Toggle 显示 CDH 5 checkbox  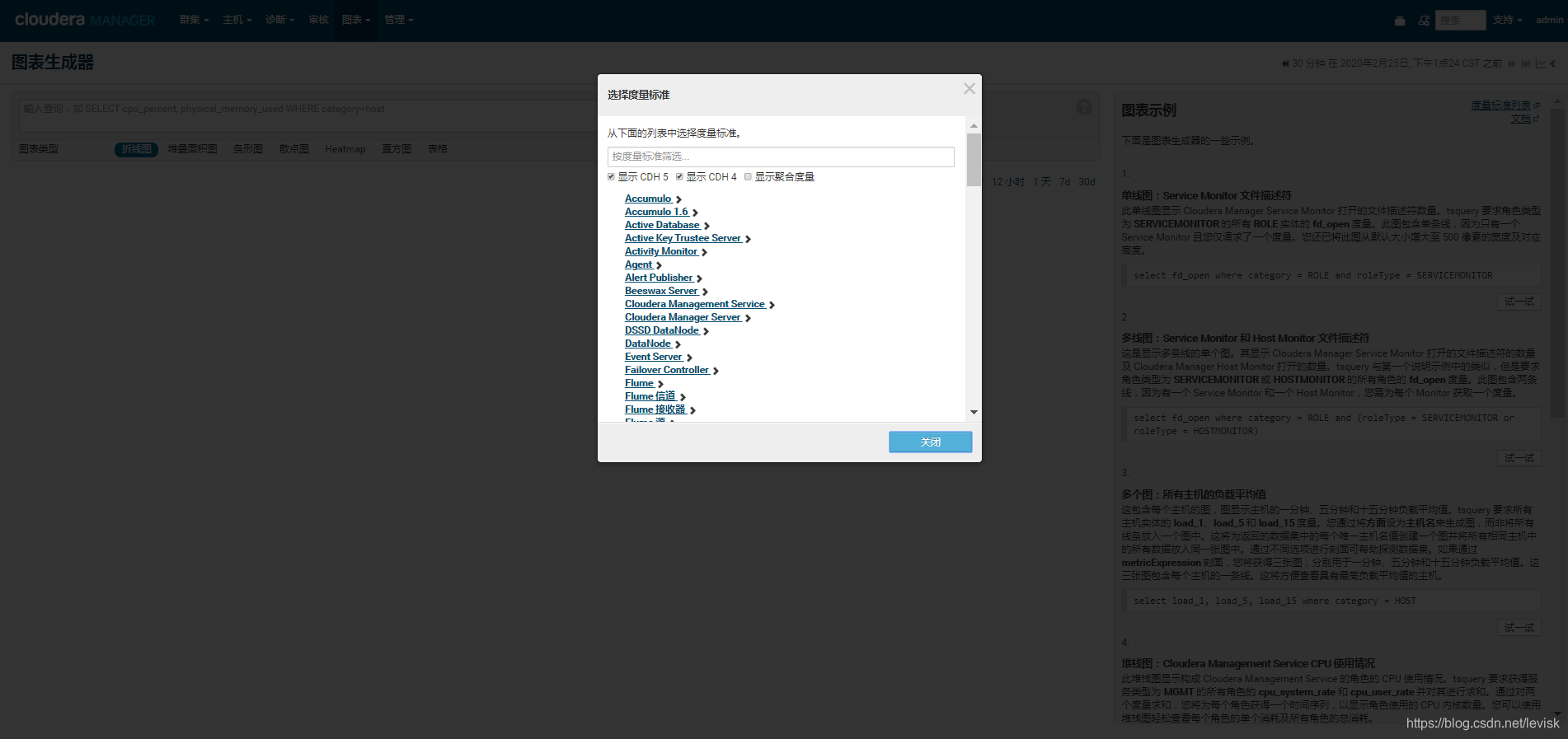coord(611,176)
